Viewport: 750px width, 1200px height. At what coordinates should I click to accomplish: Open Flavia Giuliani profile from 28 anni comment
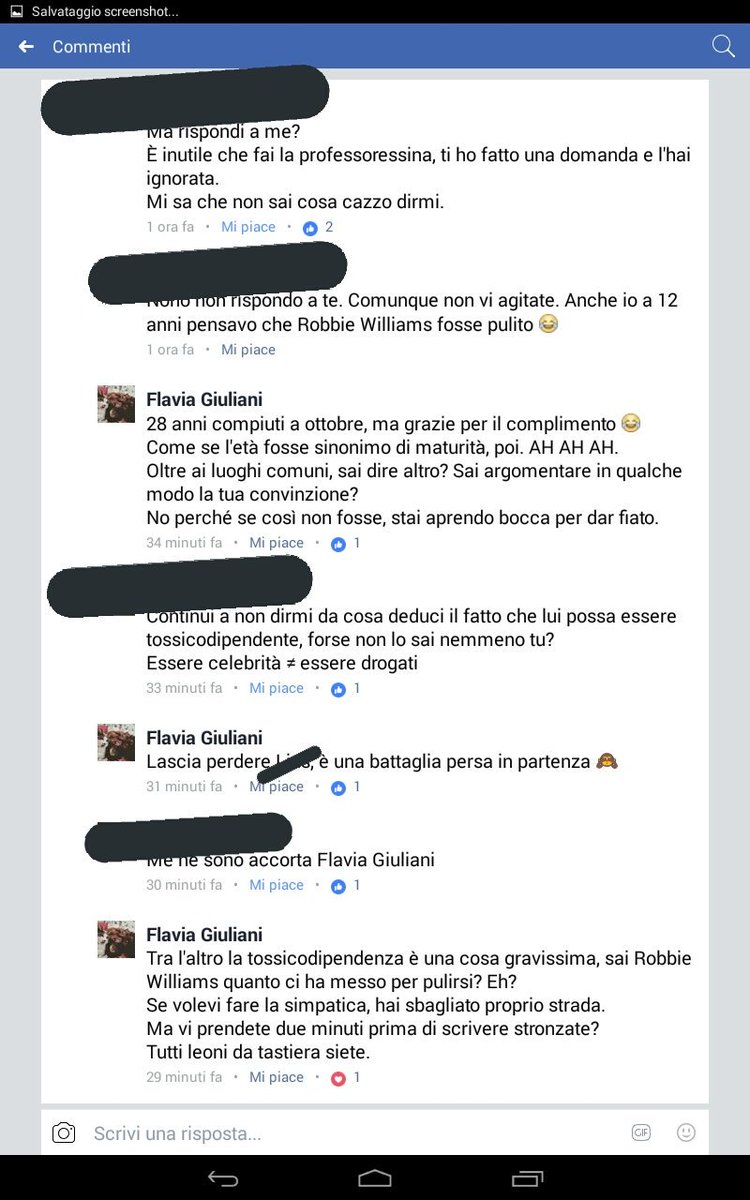(204, 400)
